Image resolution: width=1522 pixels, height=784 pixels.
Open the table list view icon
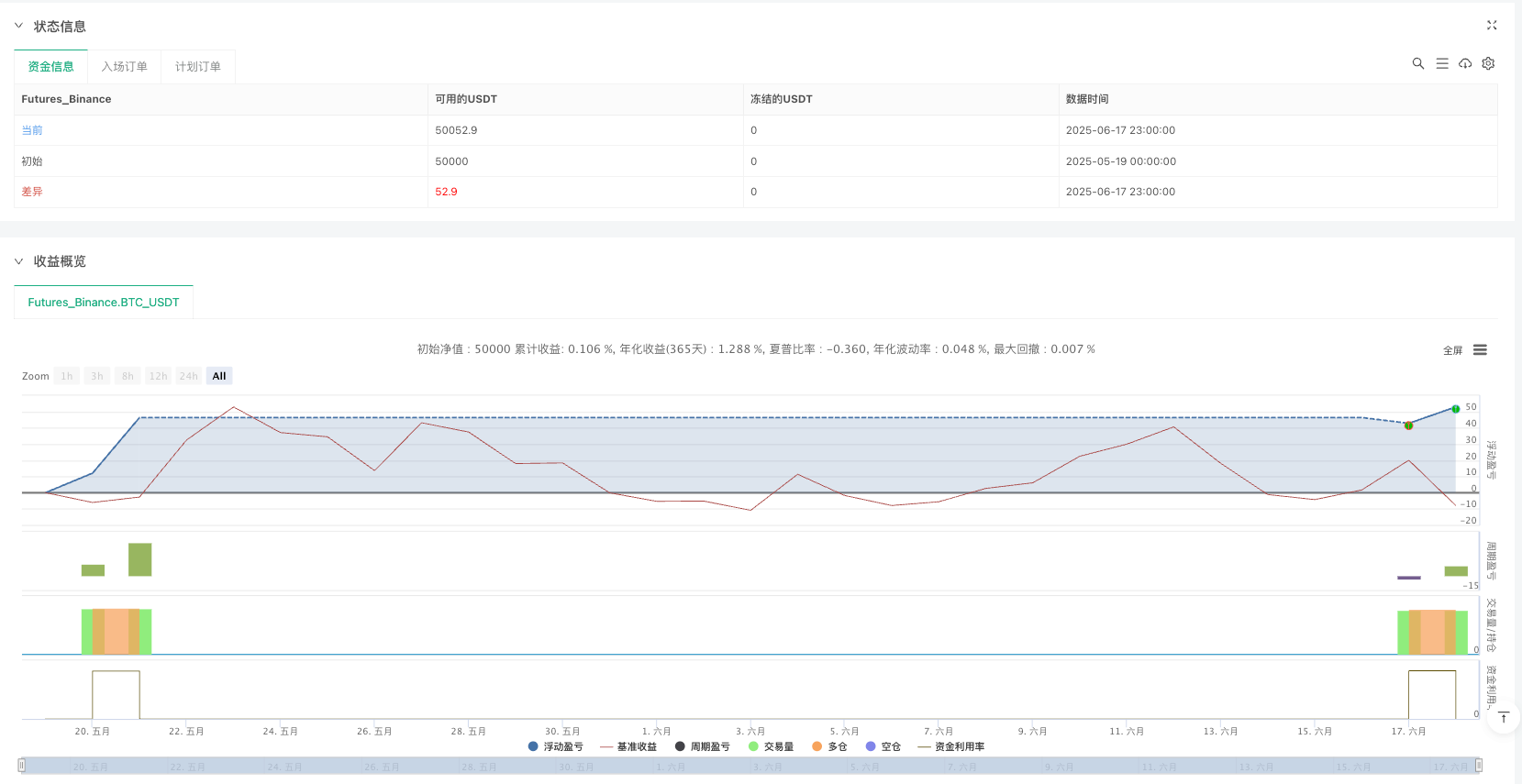[x=1441, y=63]
